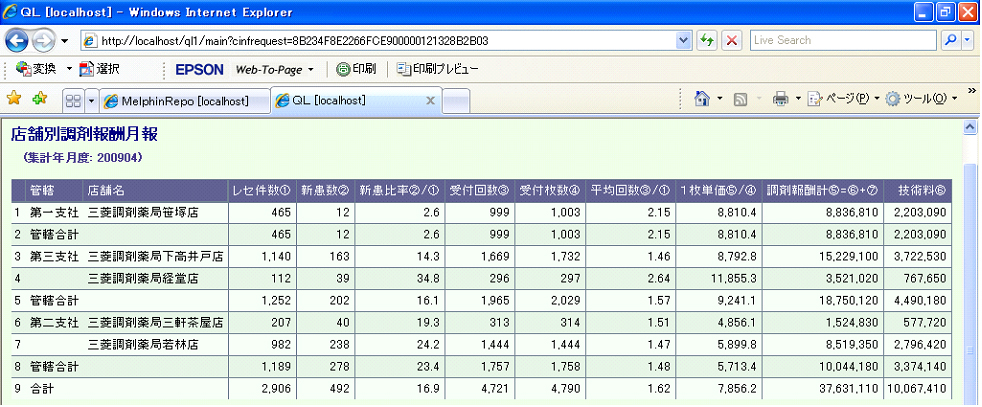Select 三菱調剤薬局下高井戸店 store name
Viewport: 982px width, 407px height.
155,257
